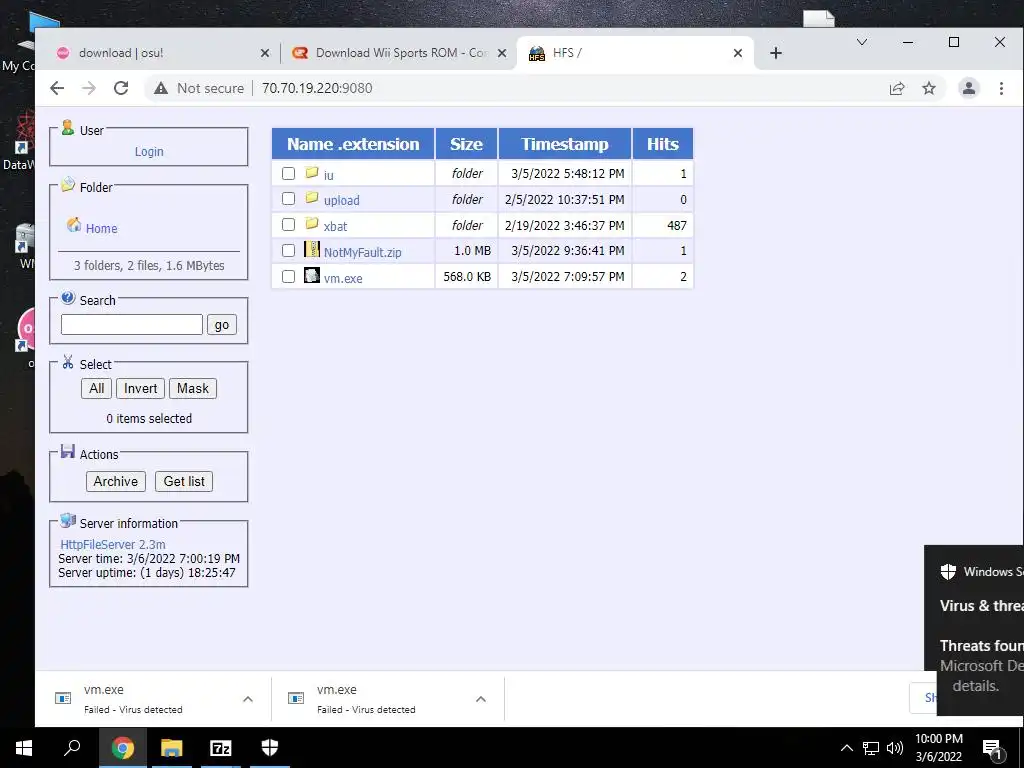Open the upload folder link
Image resolution: width=1024 pixels, height=768 pixels.
click(x=342, y=200)
